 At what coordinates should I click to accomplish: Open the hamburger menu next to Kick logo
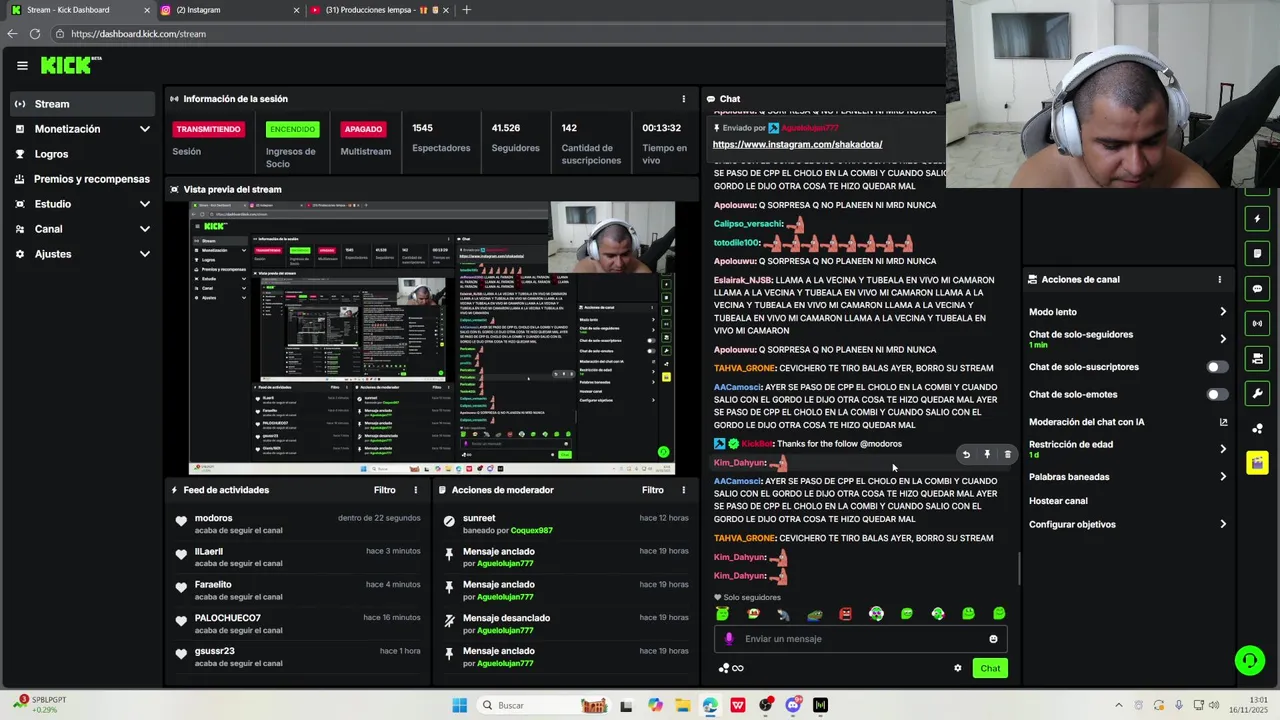[x=22, y=66]
